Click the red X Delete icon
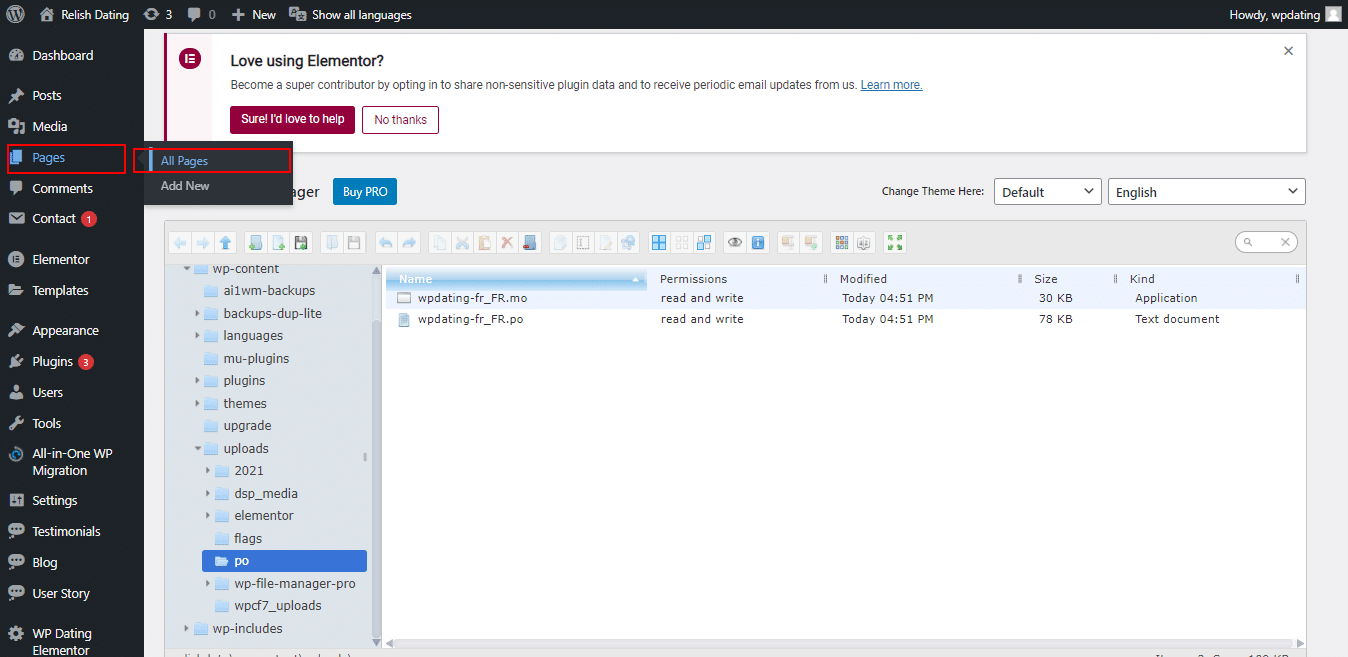Image resolution: width=1348 pixels, height=657 pixels. click(x=507, y=242)
